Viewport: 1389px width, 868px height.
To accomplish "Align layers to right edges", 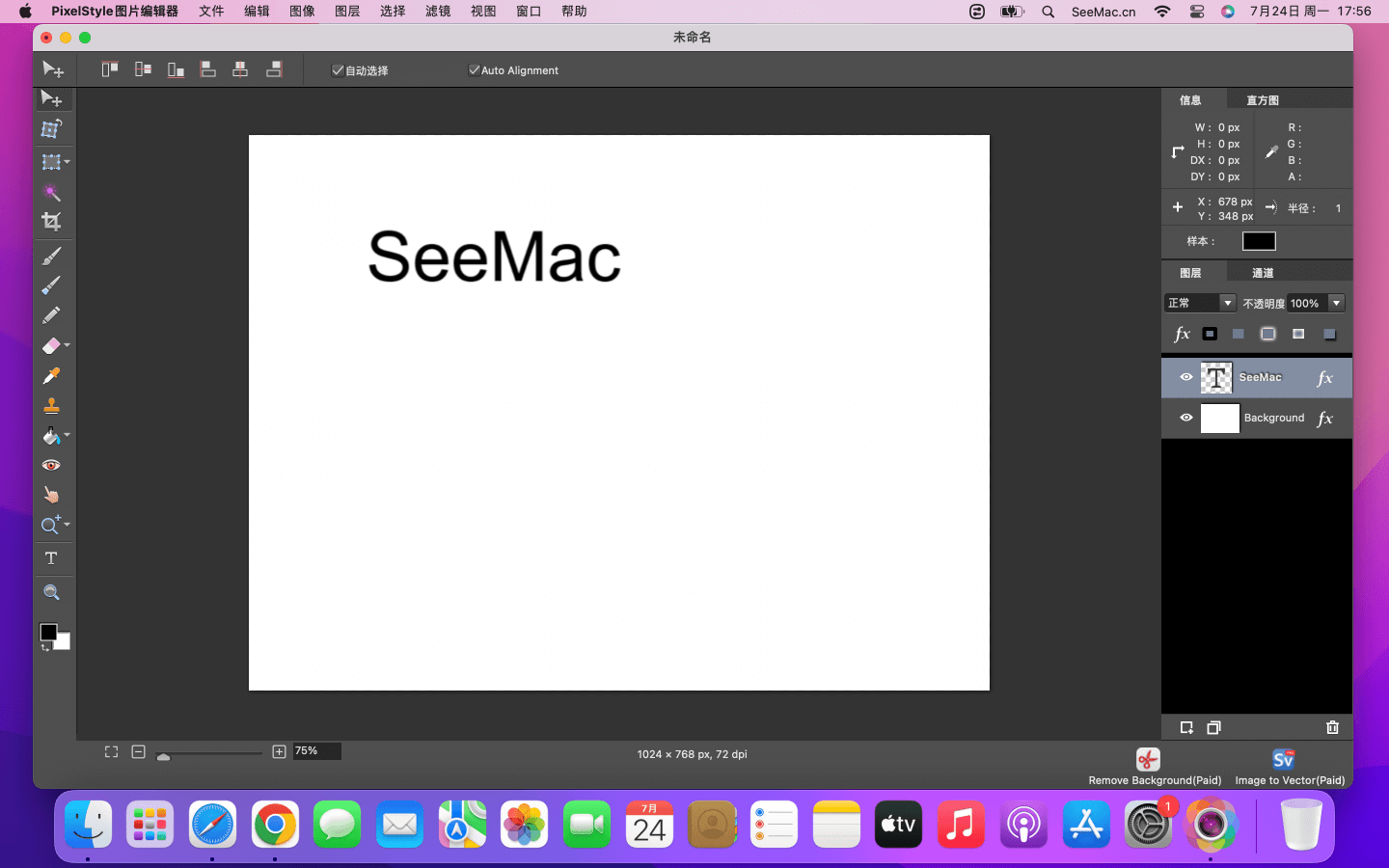I will click(274, 69).
